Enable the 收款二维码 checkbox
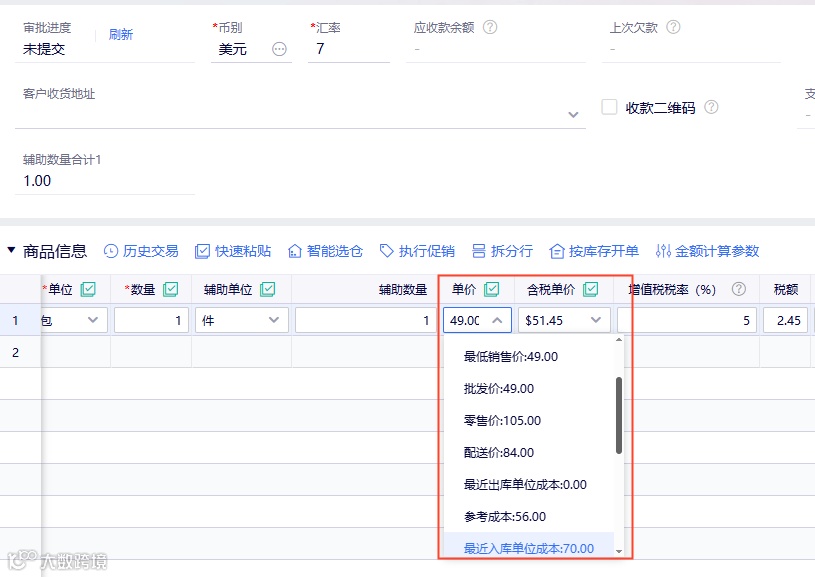The image size is (815, 577). click(x=609, y=107)
